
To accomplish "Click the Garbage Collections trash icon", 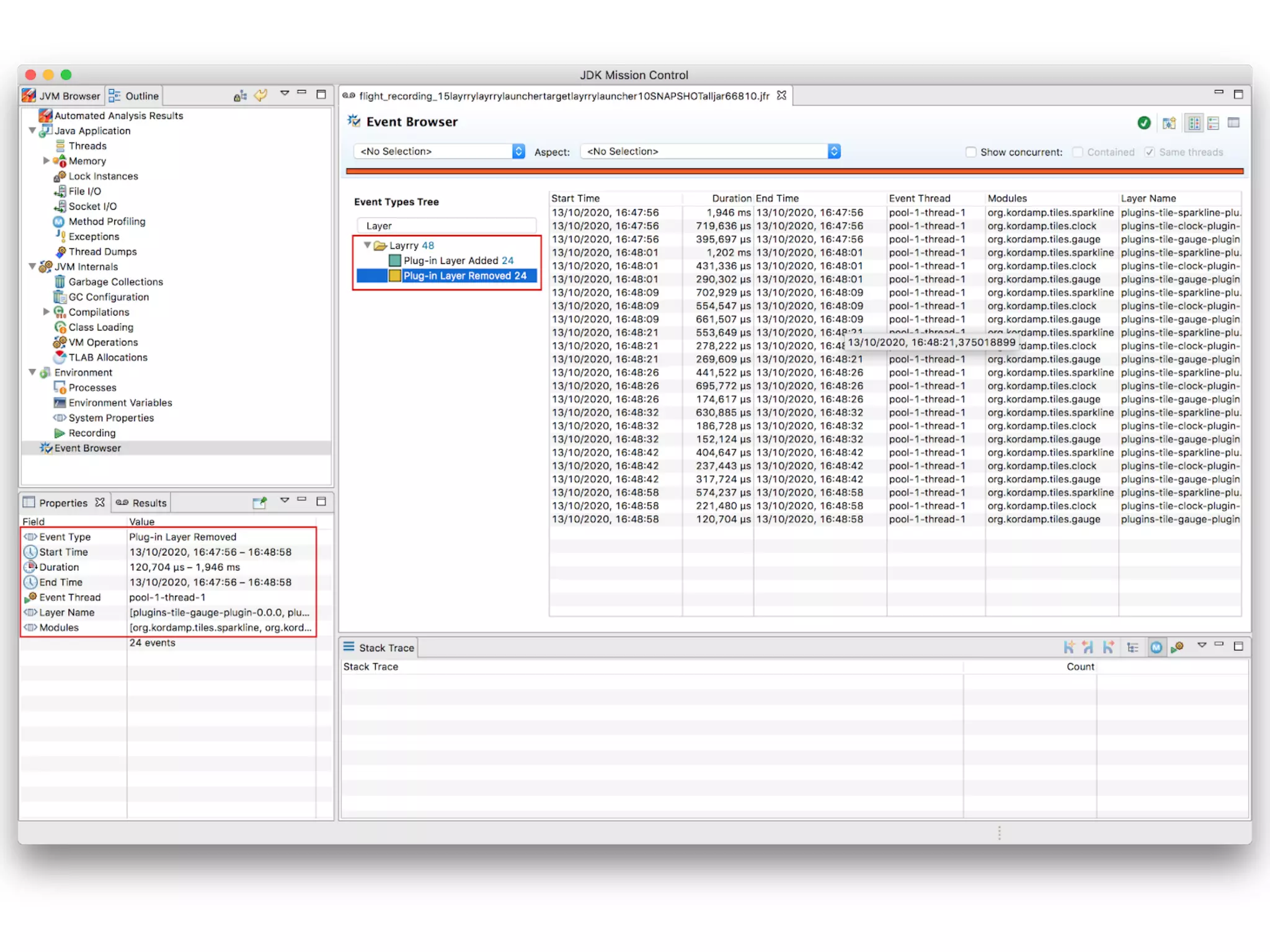I will 60,282.
